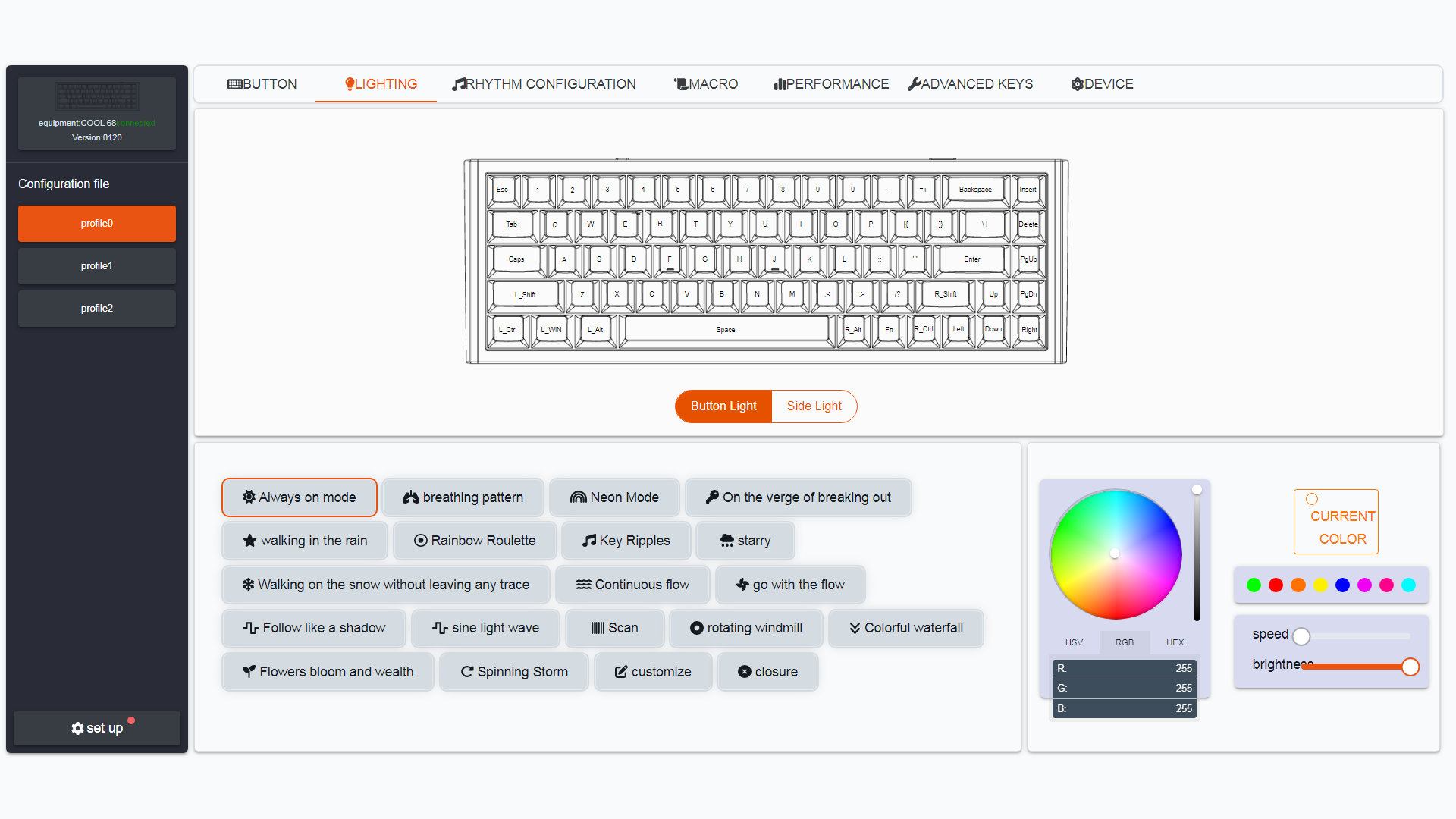Click the Esc key on keyboard
Screen dimensions: 1456x819
(x=502, y=190)
